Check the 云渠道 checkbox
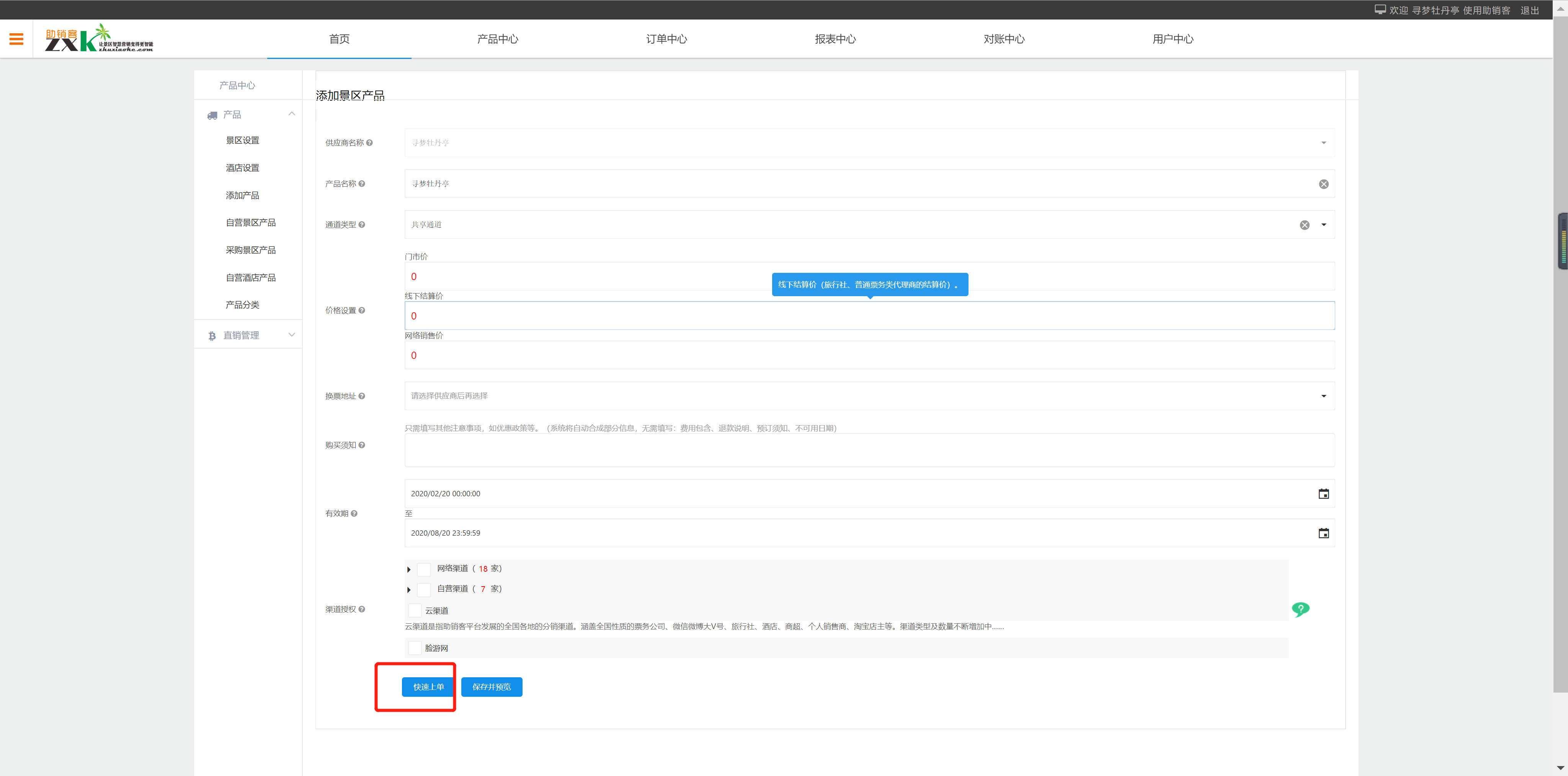Viewport: 1568px width, 776px height. click(415, 610)
